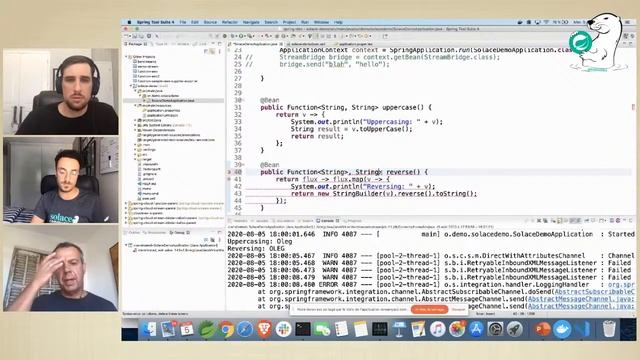Open the Refactor menu
This screenshot has width=640, height=360.
click(230, 22)
